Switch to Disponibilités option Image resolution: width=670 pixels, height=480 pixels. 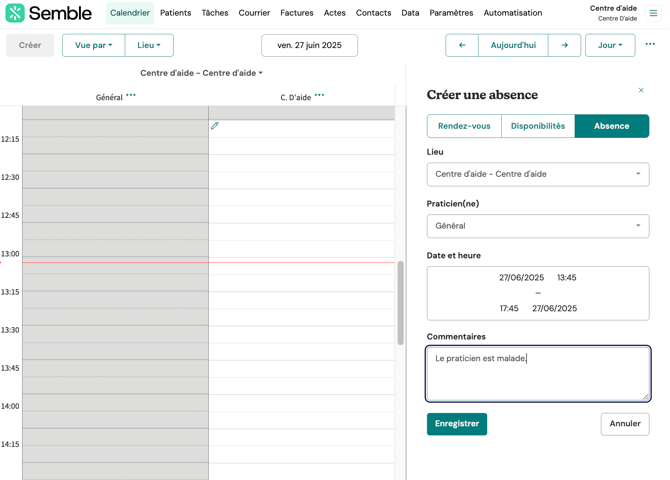[538, 126]
